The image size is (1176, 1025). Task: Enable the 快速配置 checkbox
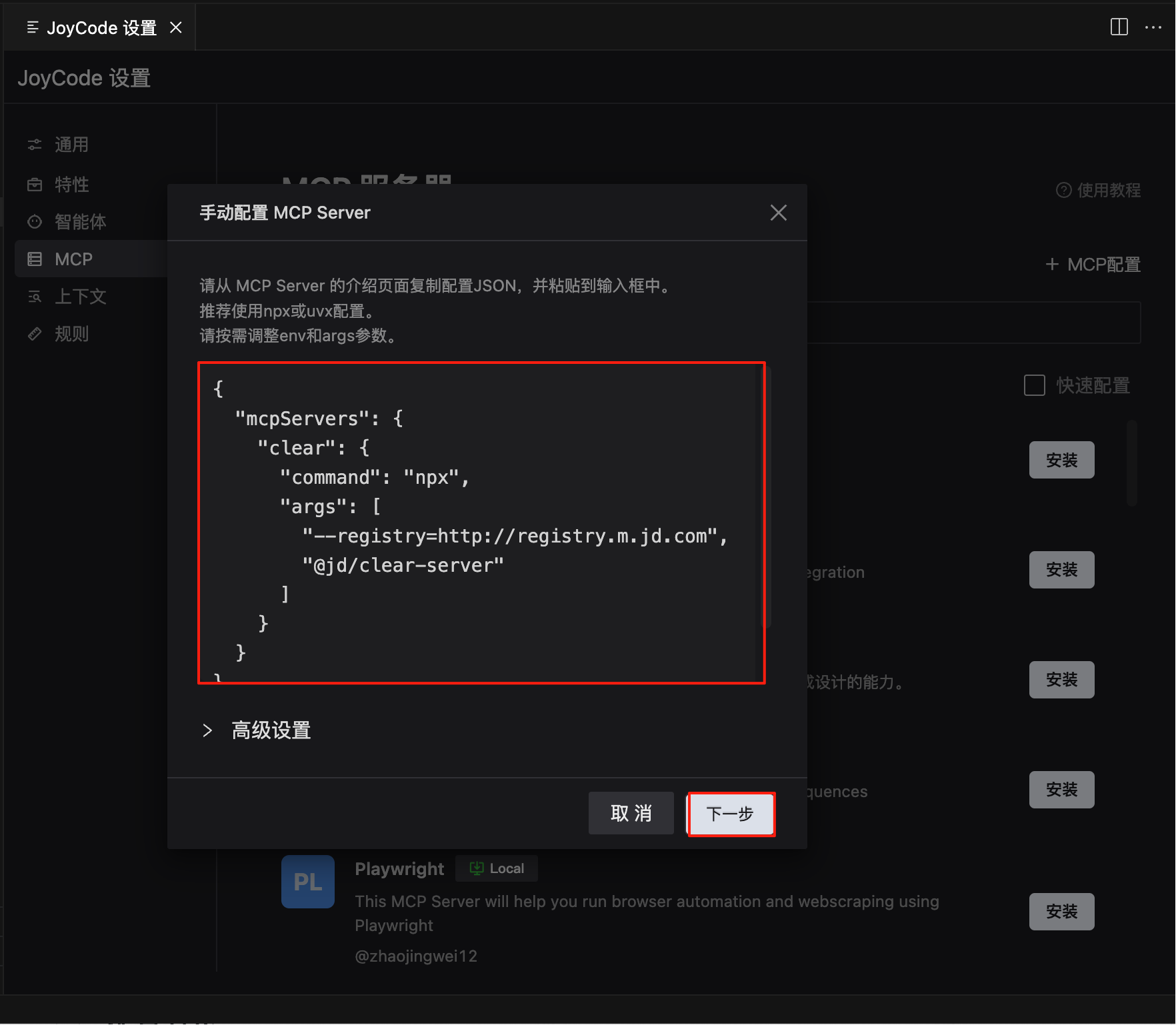pyautogui.click(x=1034, y=385)
